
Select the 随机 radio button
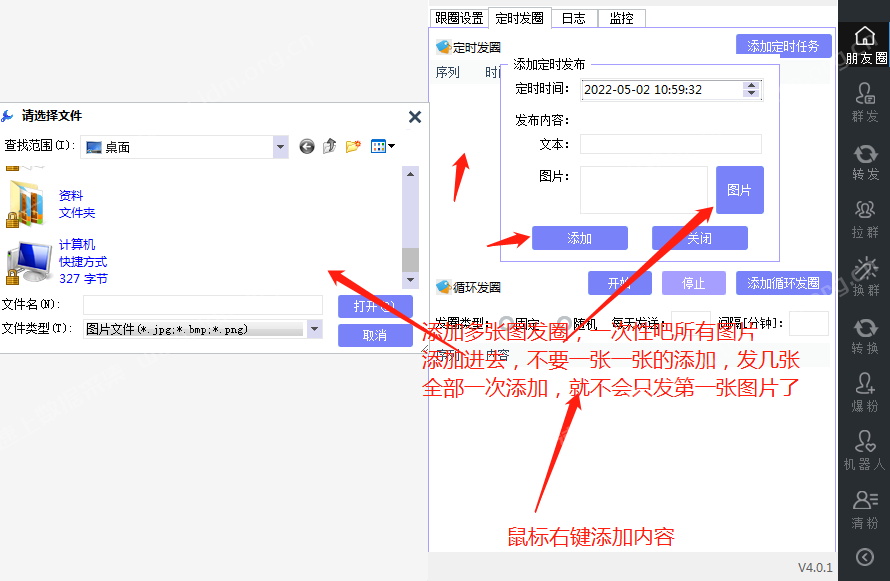tap(564, 323)
